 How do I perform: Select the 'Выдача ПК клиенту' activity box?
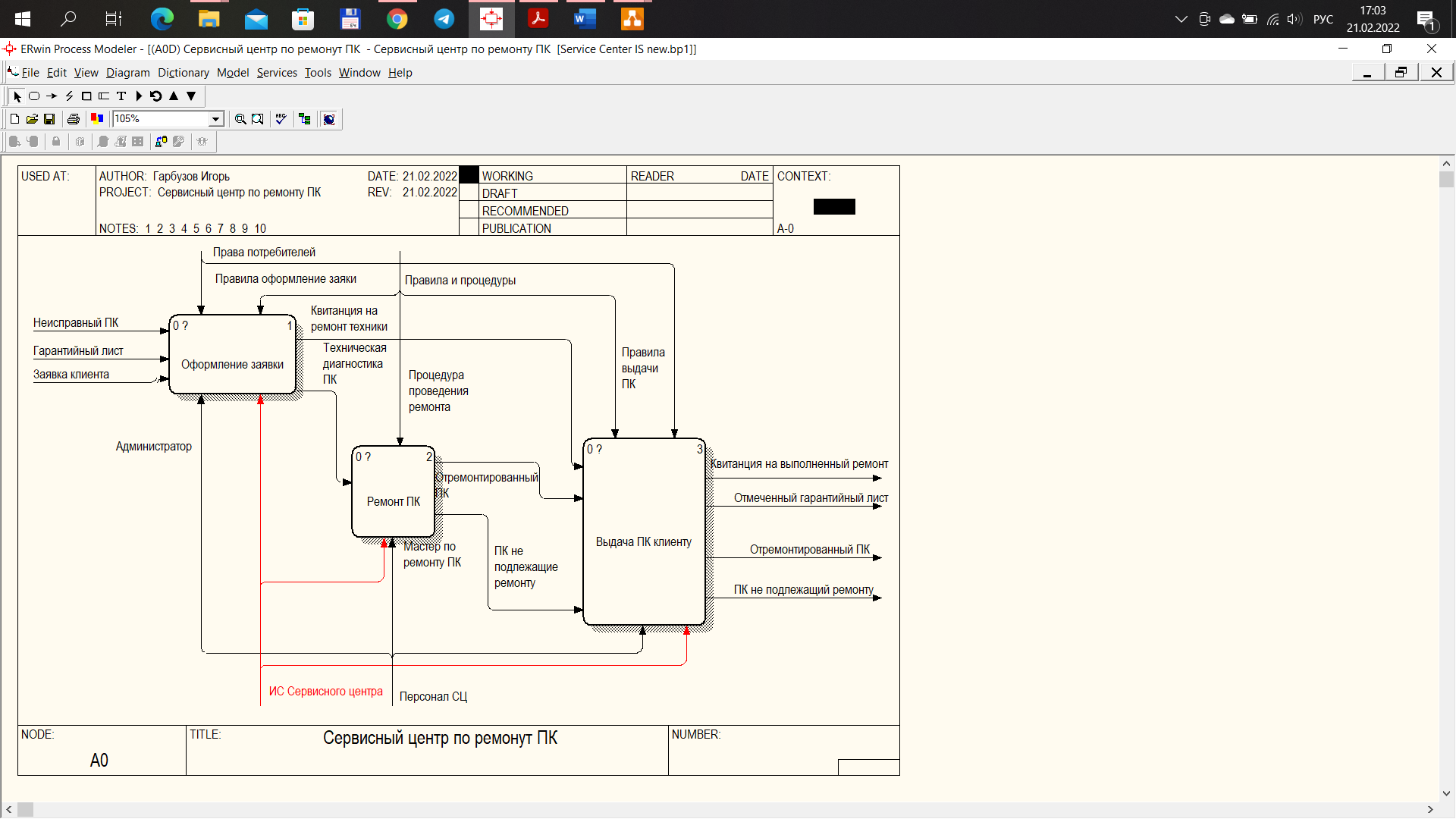645,532
